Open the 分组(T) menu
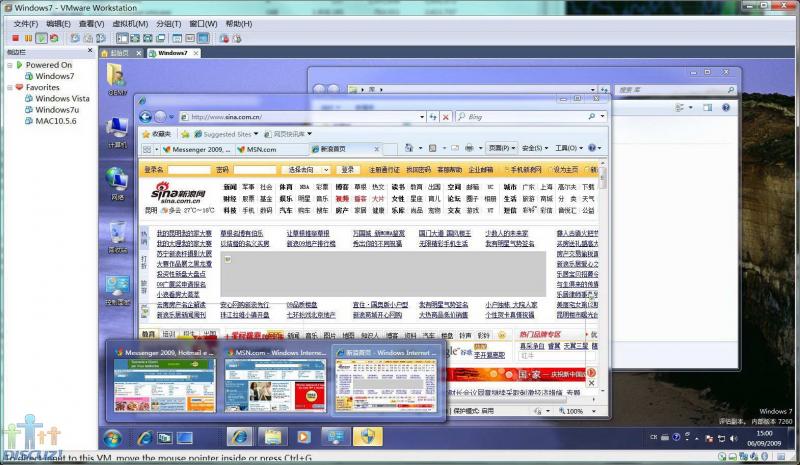The image size is (800, 465). point(168,23)
